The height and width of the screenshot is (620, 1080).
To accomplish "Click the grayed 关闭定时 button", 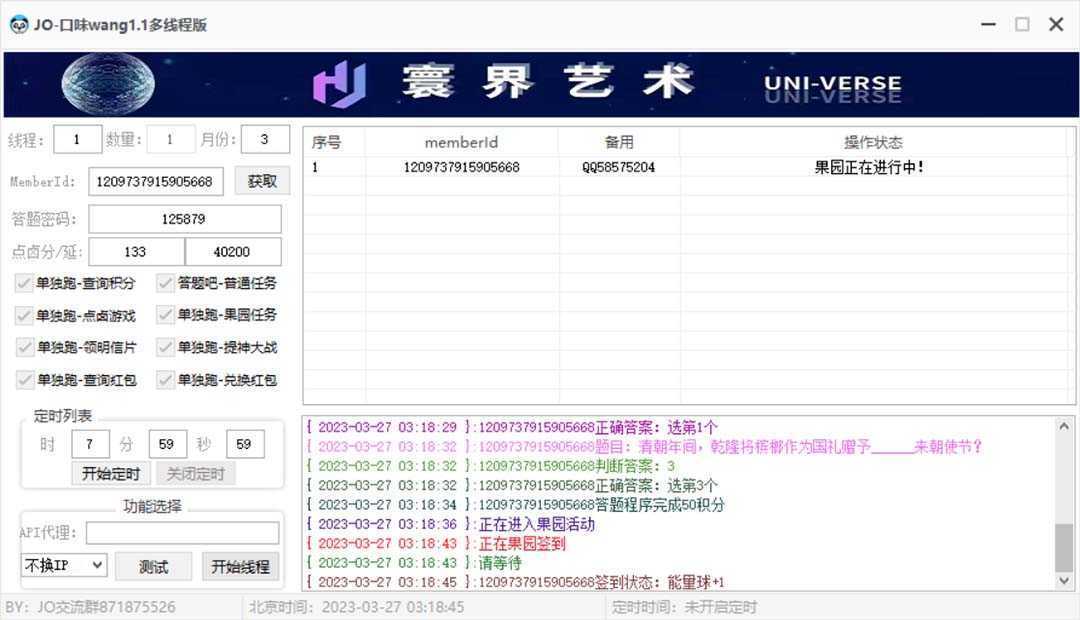I will [x=196, y=473].
